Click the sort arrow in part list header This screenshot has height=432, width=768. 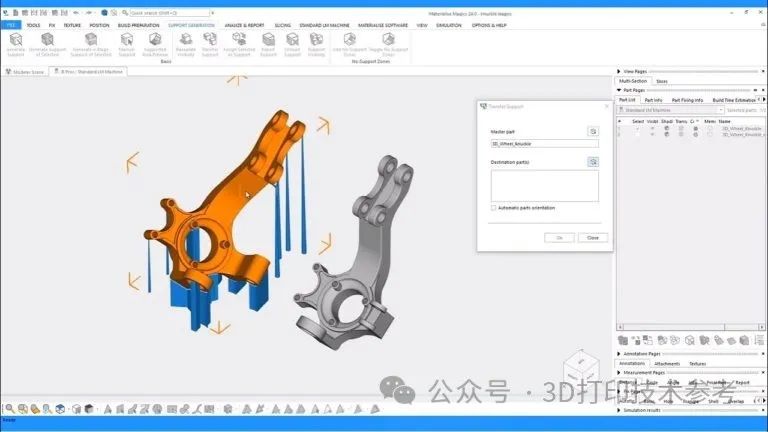[x=620, y=121]
